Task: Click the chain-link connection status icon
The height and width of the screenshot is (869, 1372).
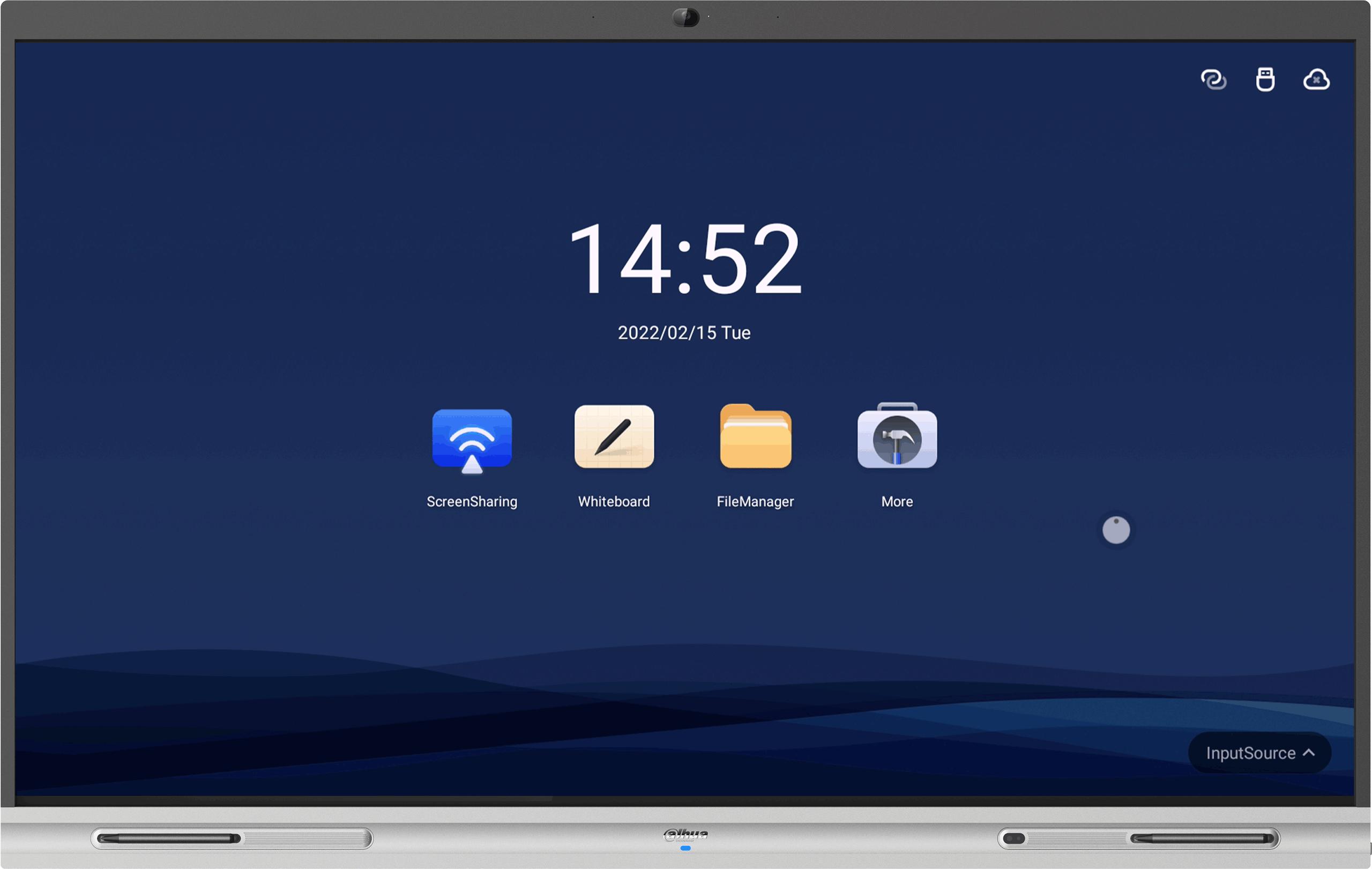Action: [1213, 79]
